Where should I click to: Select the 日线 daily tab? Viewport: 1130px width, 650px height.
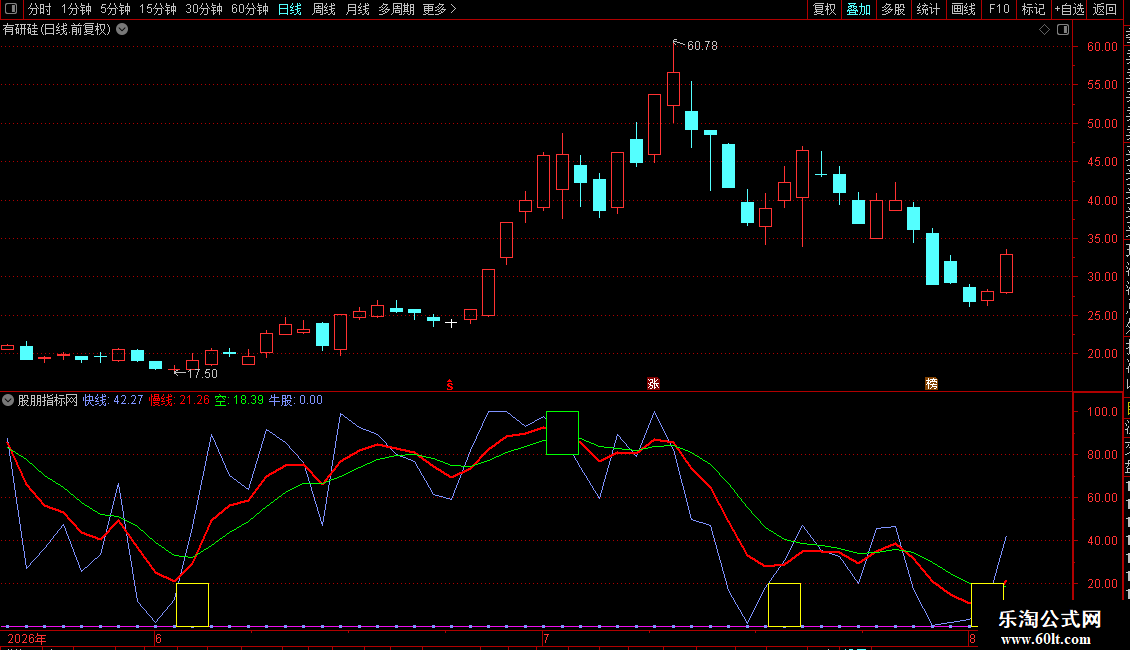tap(290, 9)
